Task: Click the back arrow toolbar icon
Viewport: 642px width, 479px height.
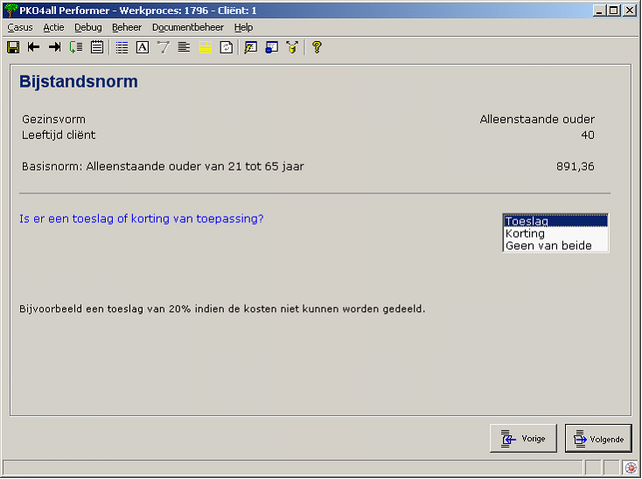Action: [34, 47]
